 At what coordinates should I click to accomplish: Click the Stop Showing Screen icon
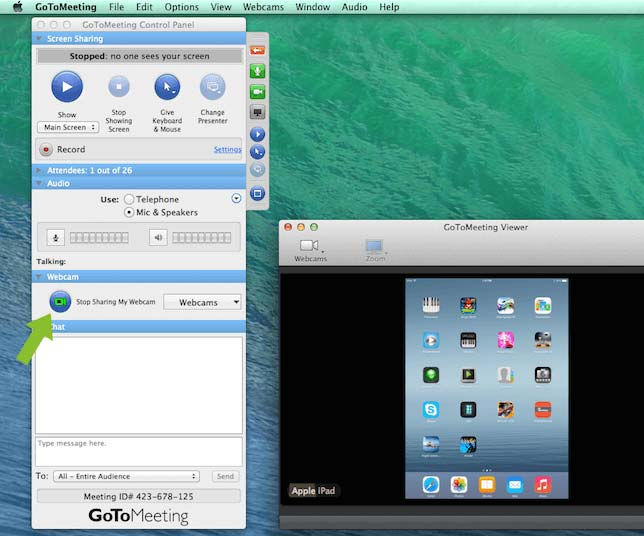[x=119, y=87]
